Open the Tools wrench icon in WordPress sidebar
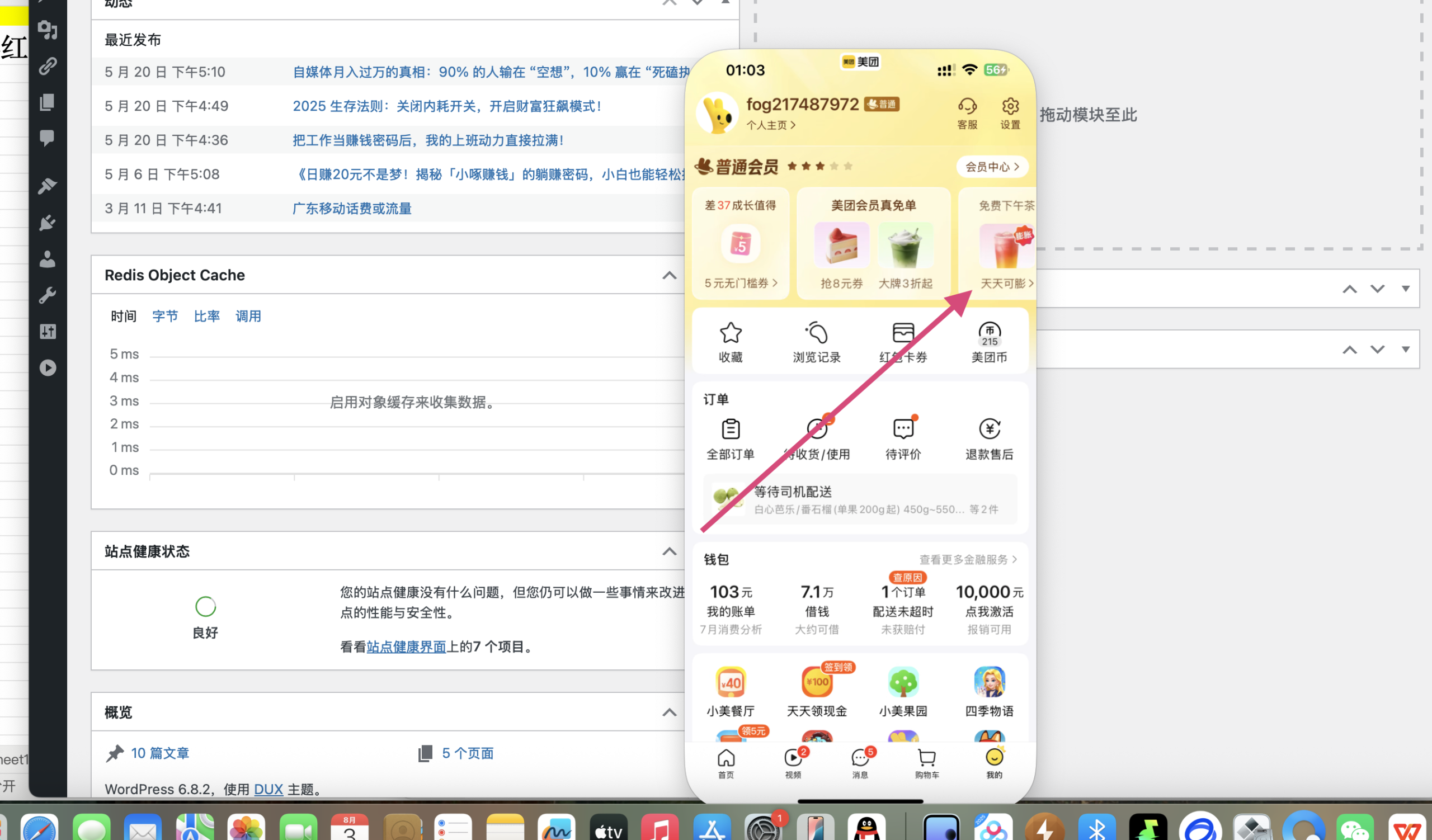 pyautogui.click(x=48, y=295)
